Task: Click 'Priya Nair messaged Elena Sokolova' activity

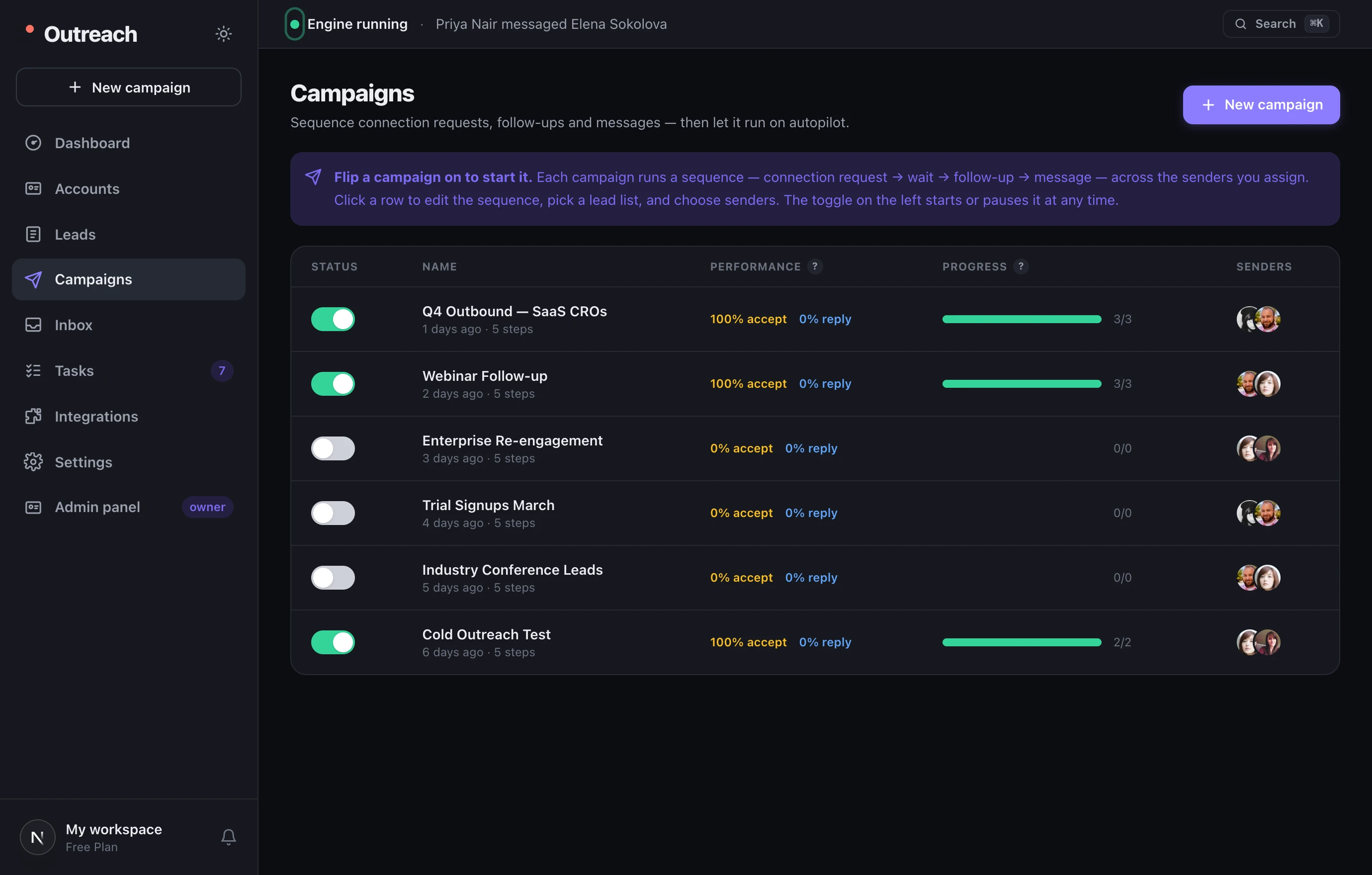Action: coord(551,24)
